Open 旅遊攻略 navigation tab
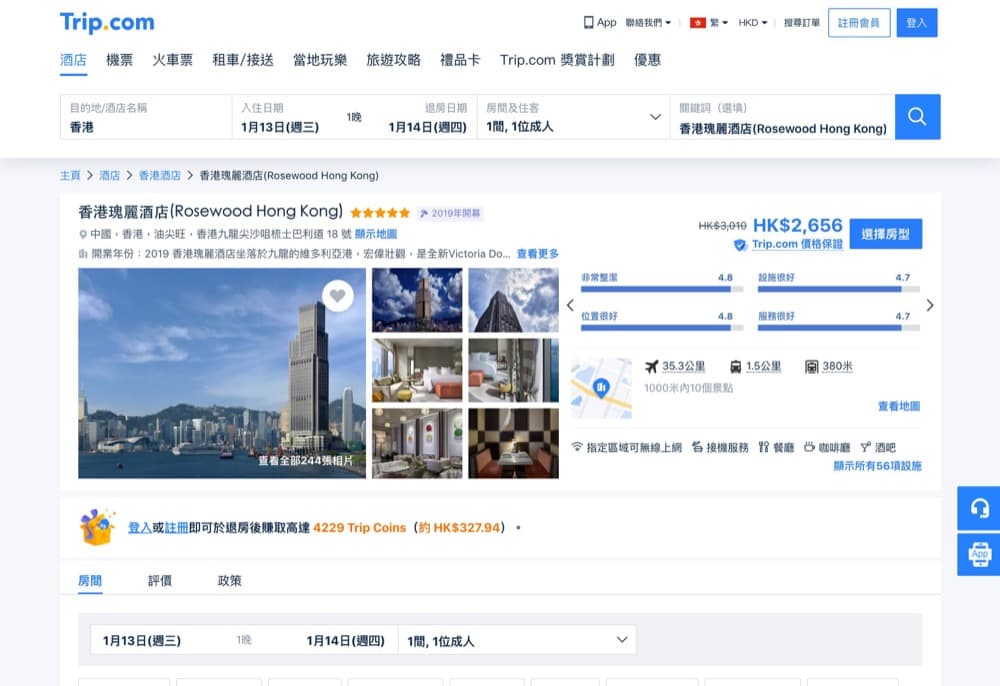 pyautogui.click(x=393, y=60)
